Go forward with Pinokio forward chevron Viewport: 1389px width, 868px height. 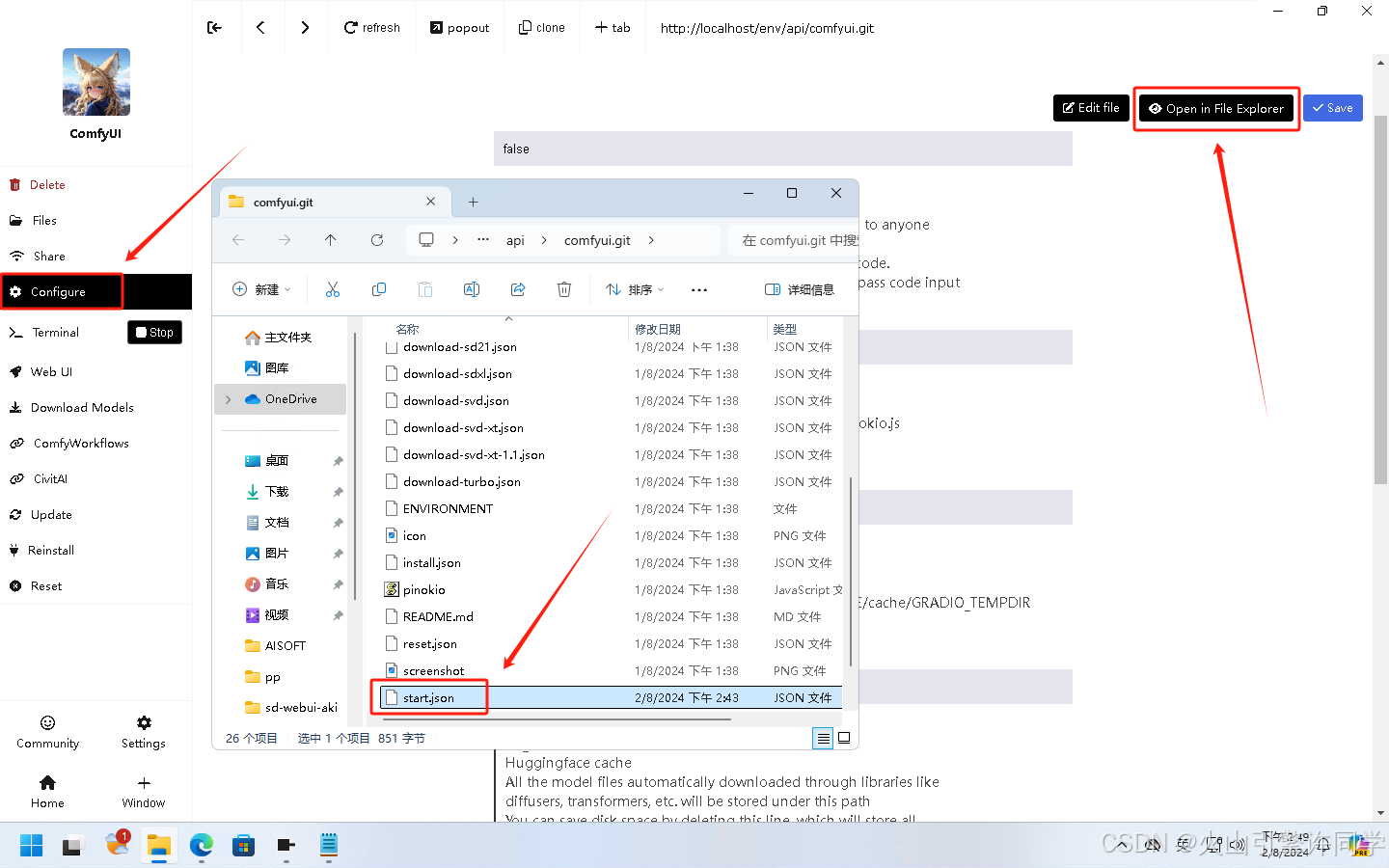tap(305, 27)
